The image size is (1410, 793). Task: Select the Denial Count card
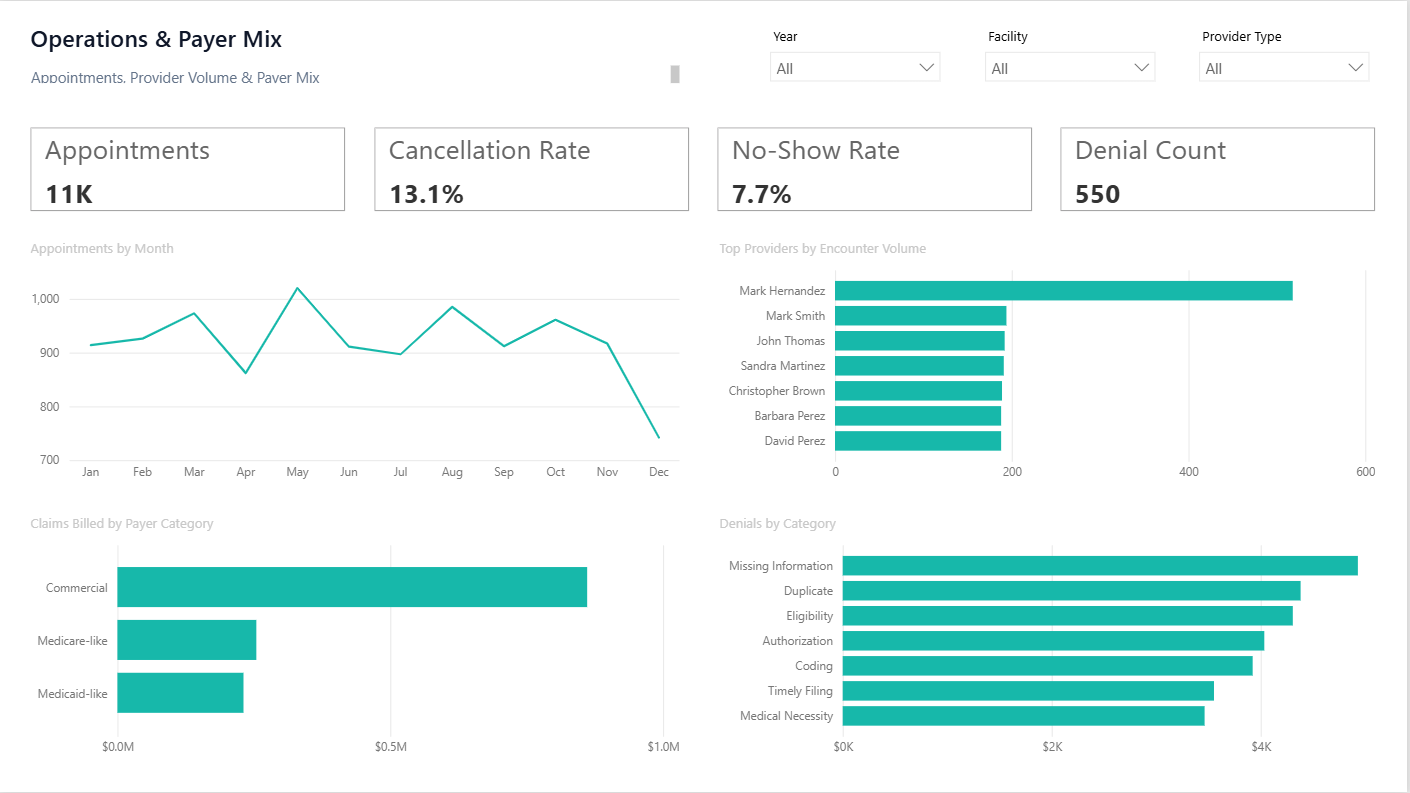(x=1217, y=169)
